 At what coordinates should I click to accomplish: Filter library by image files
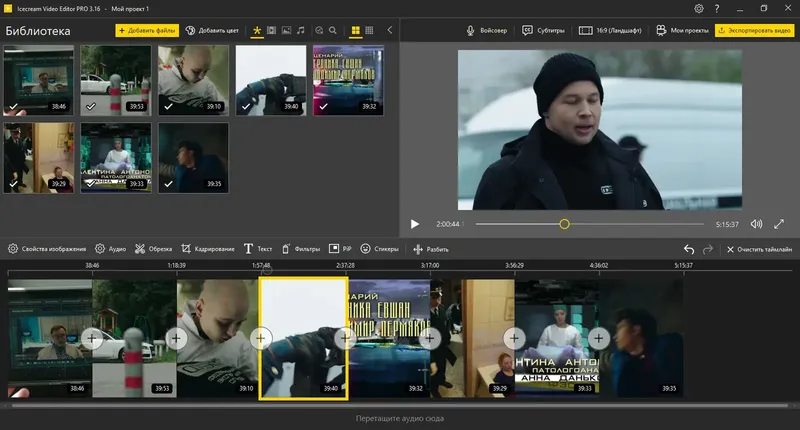[x=286, y=31]
